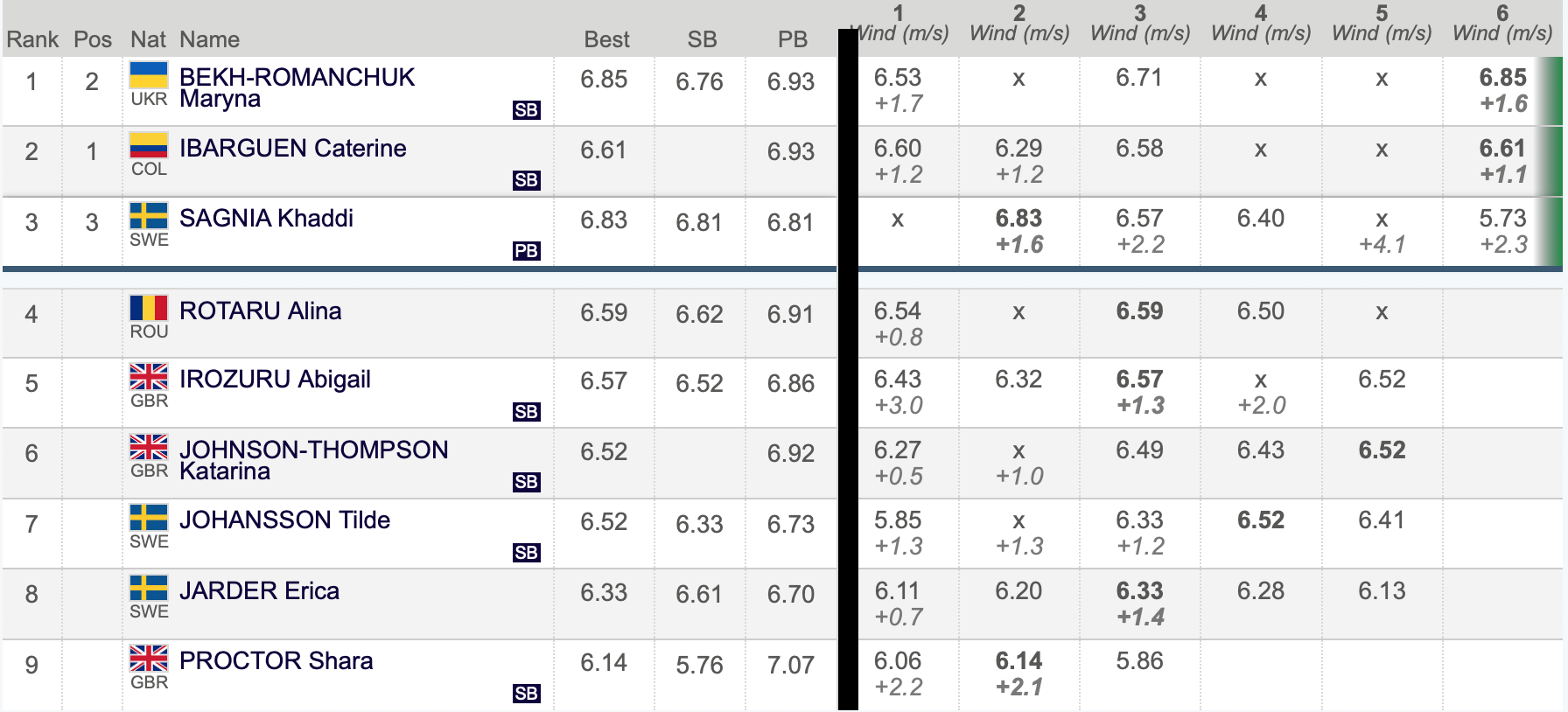Click the Colombia flag icon

pyautogui.click(x=149, y=145)
